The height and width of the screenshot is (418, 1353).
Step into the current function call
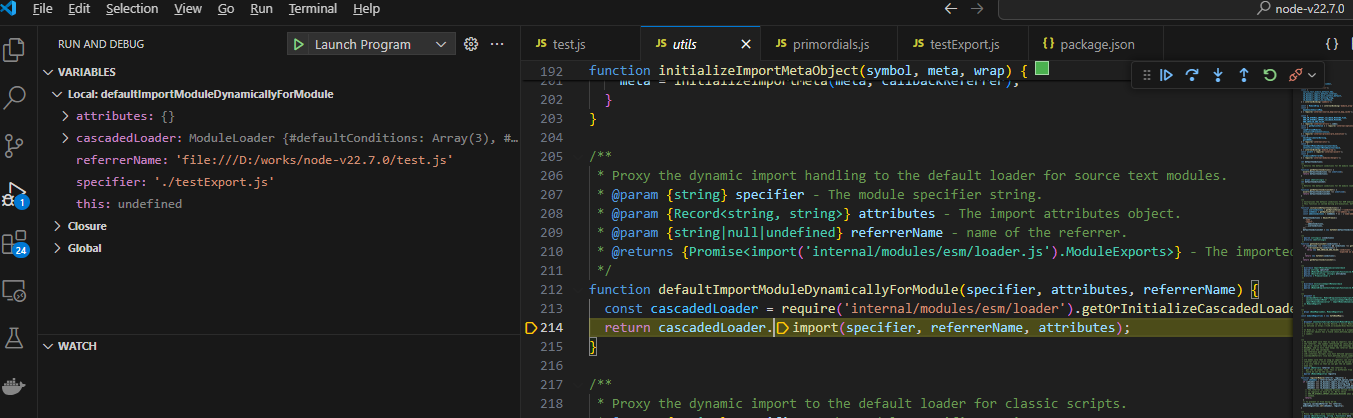point(1218,75)
